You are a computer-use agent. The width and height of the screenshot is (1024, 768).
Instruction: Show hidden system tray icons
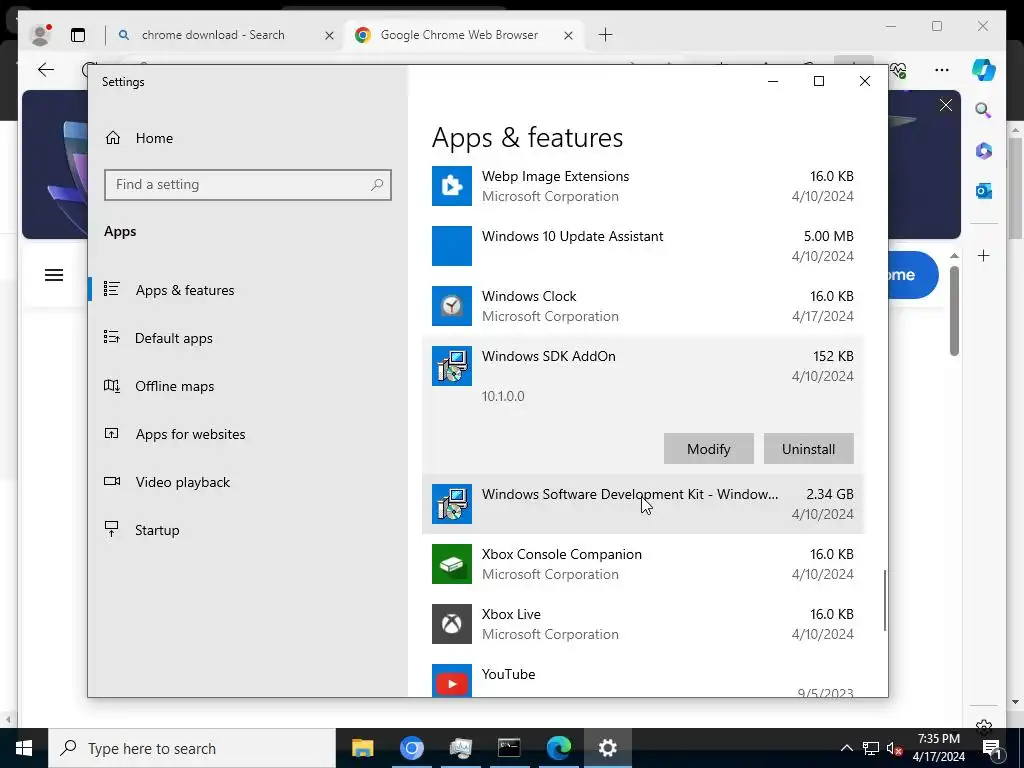coord(846,748)
